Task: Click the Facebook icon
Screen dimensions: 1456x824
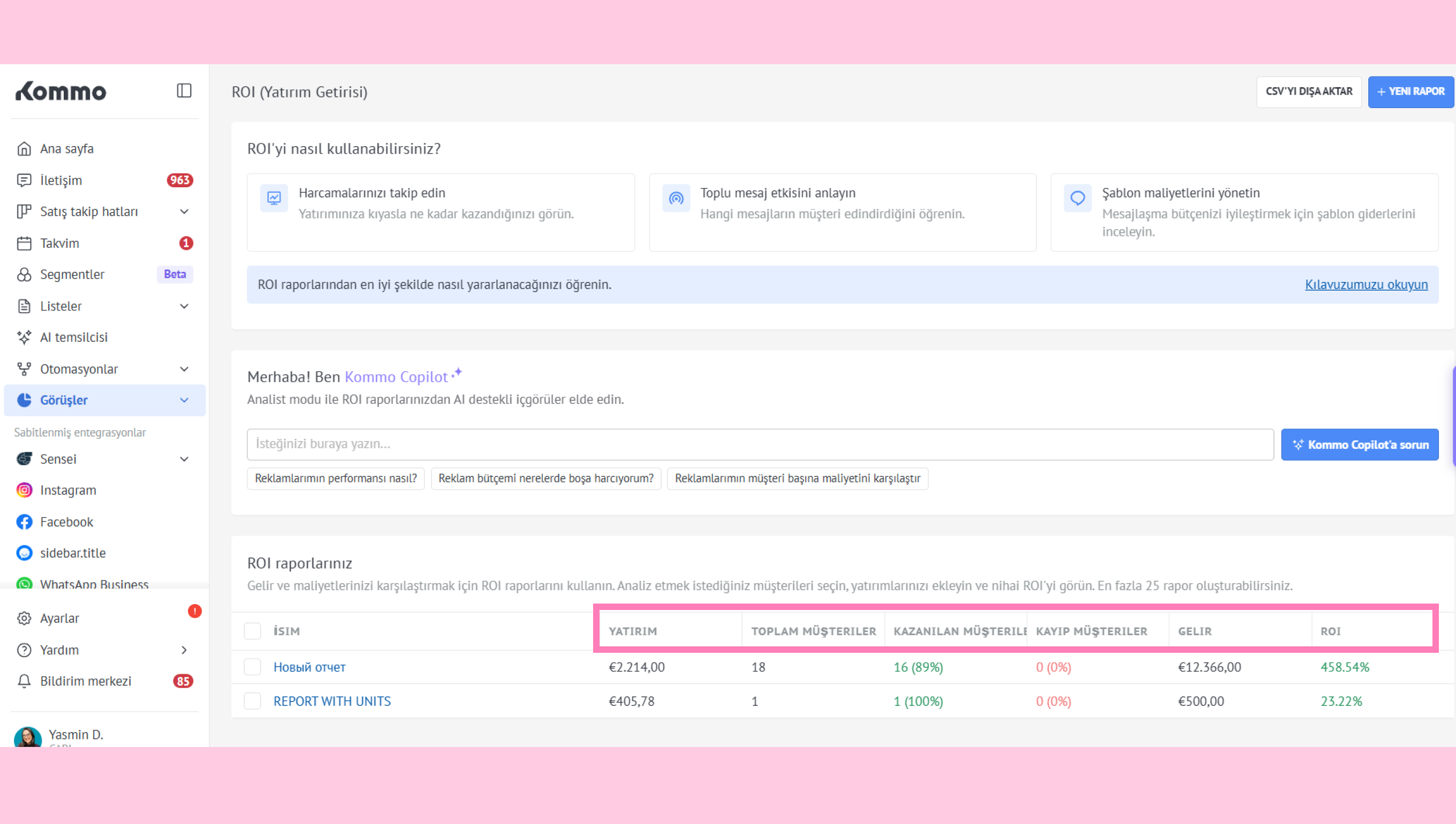Action: pos(24,522)
